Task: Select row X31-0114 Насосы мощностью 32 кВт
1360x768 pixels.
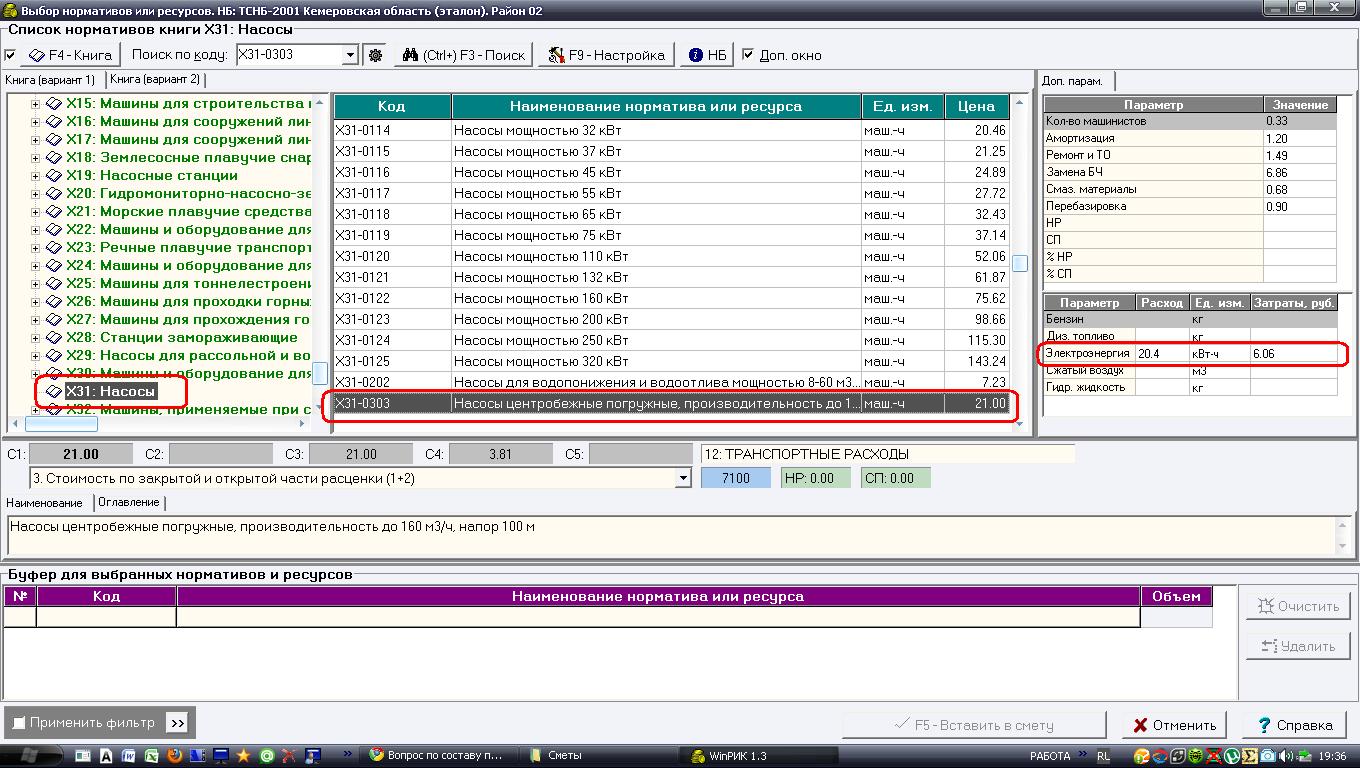Action: [671, 130]
